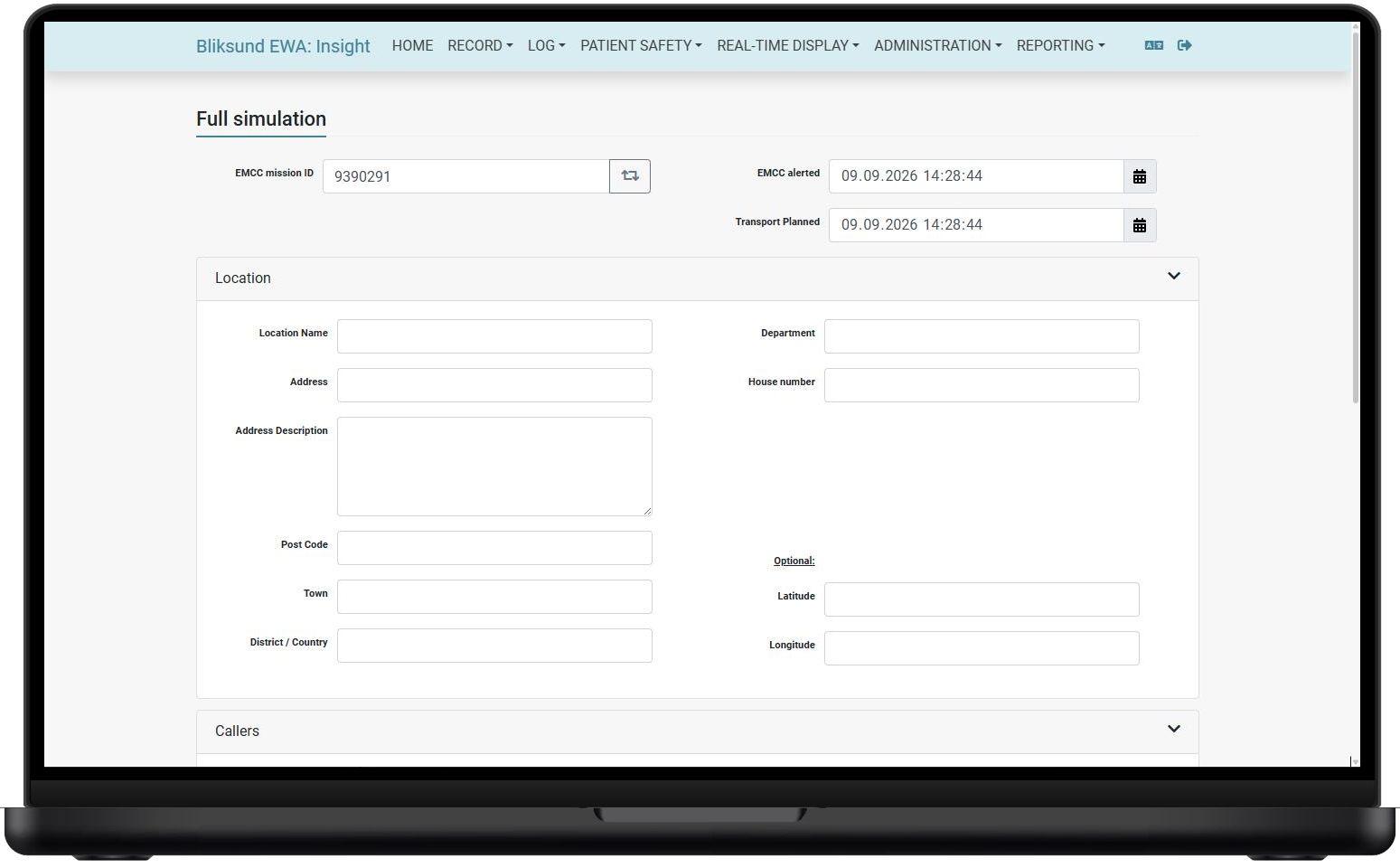Go to the HOME page

412,45
